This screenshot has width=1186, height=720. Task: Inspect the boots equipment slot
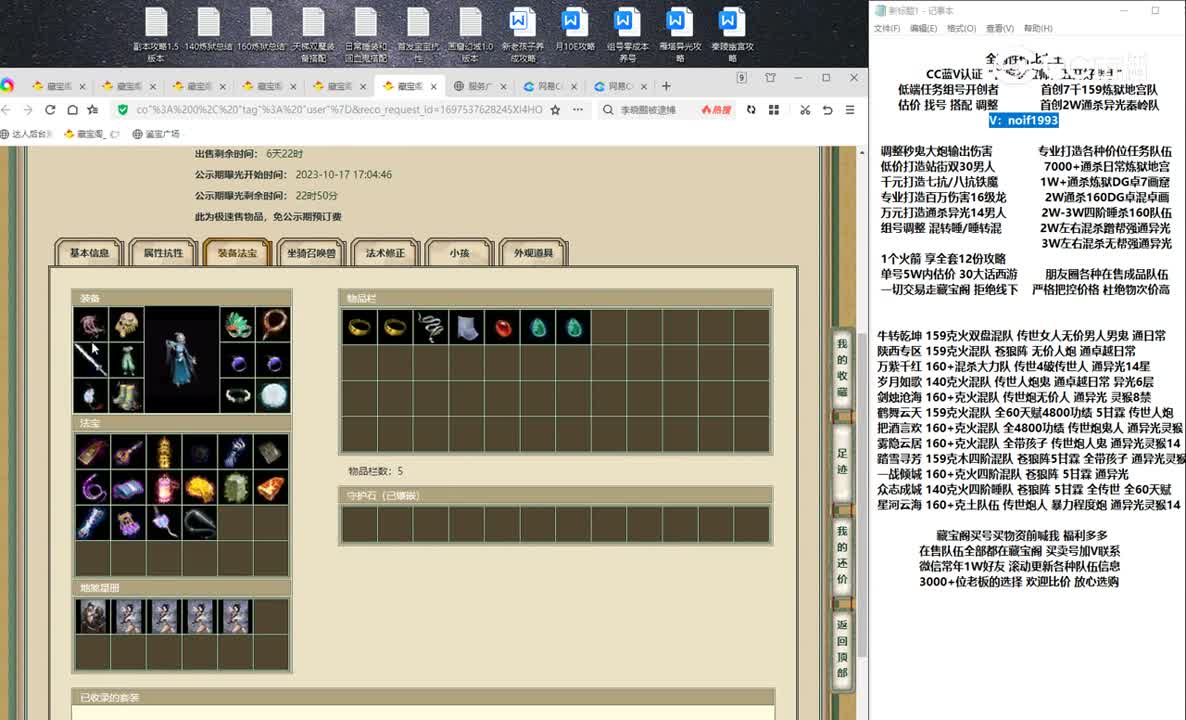click(x=126, y=395)
